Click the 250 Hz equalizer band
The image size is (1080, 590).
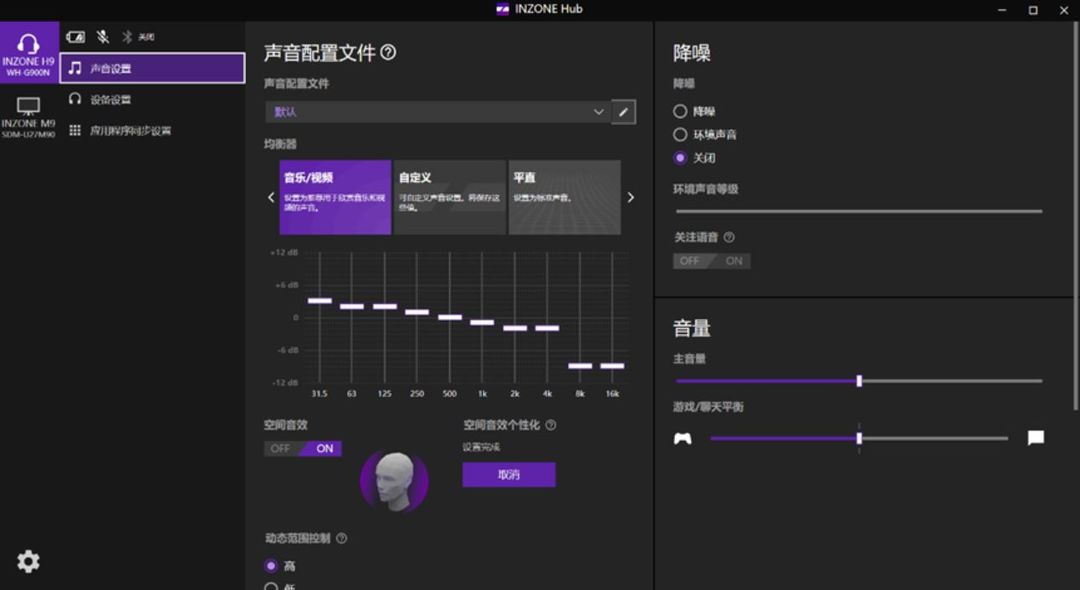pos(417,312)
